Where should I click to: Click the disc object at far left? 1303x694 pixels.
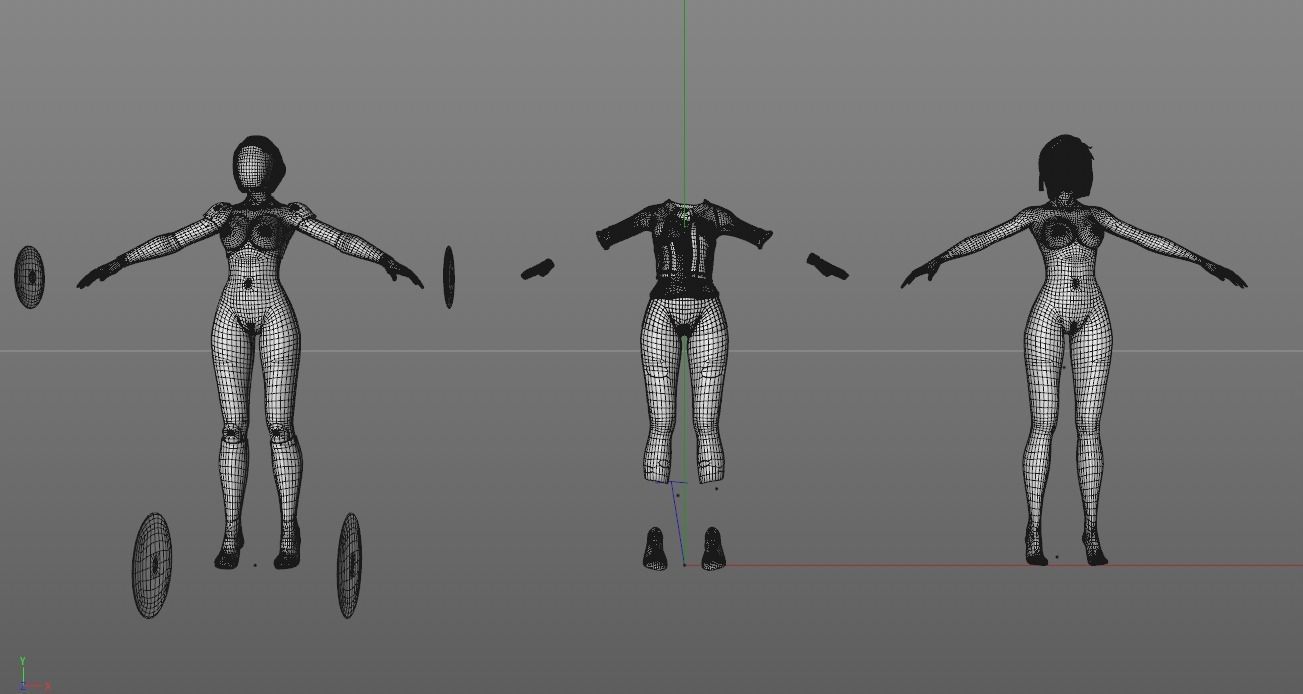pyautogui.click(x=30, y=277)
